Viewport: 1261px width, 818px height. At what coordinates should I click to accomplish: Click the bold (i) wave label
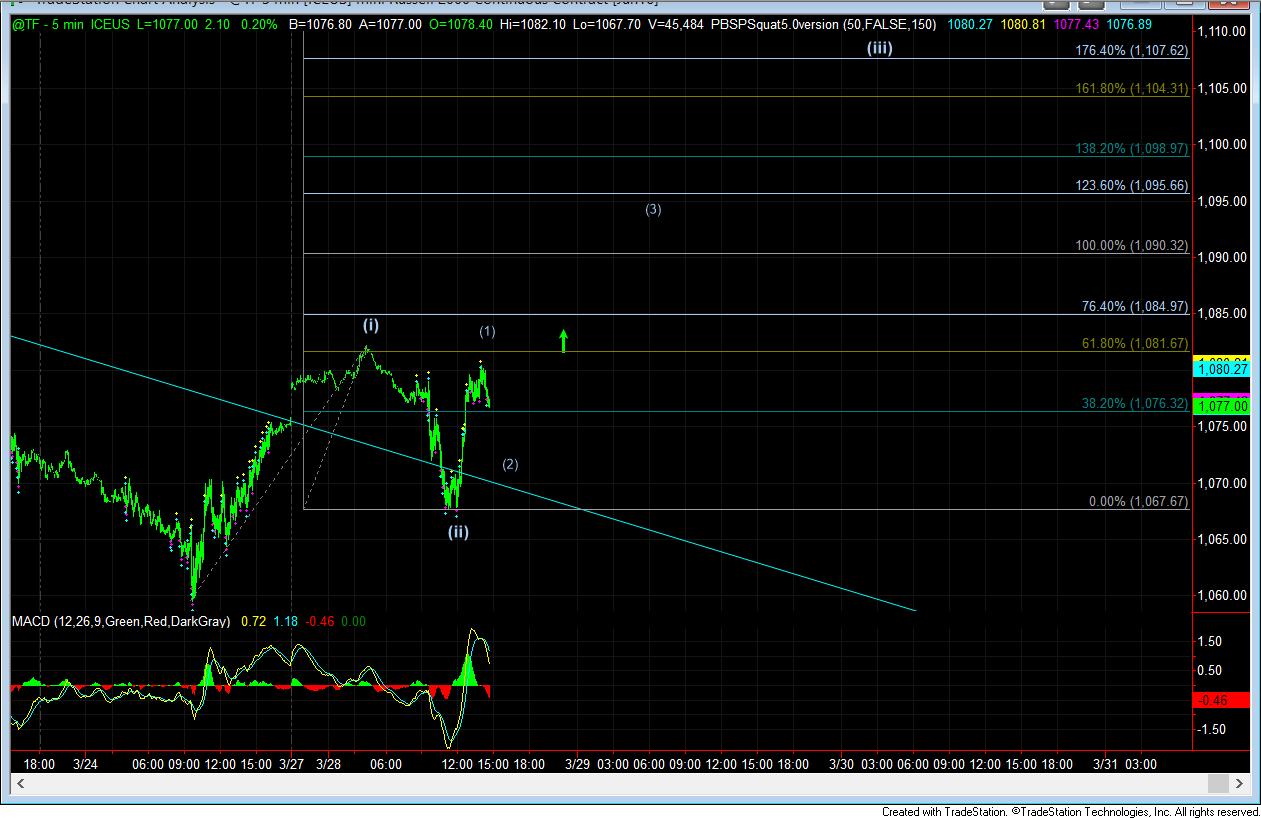pyautogui.click(x=370, y=325)
